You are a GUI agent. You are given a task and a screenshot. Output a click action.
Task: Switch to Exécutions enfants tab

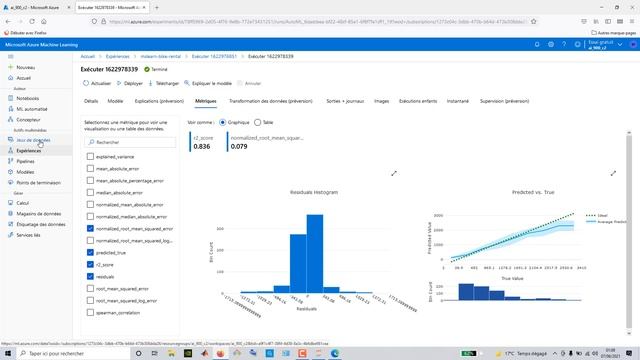(x=418, y=101)
